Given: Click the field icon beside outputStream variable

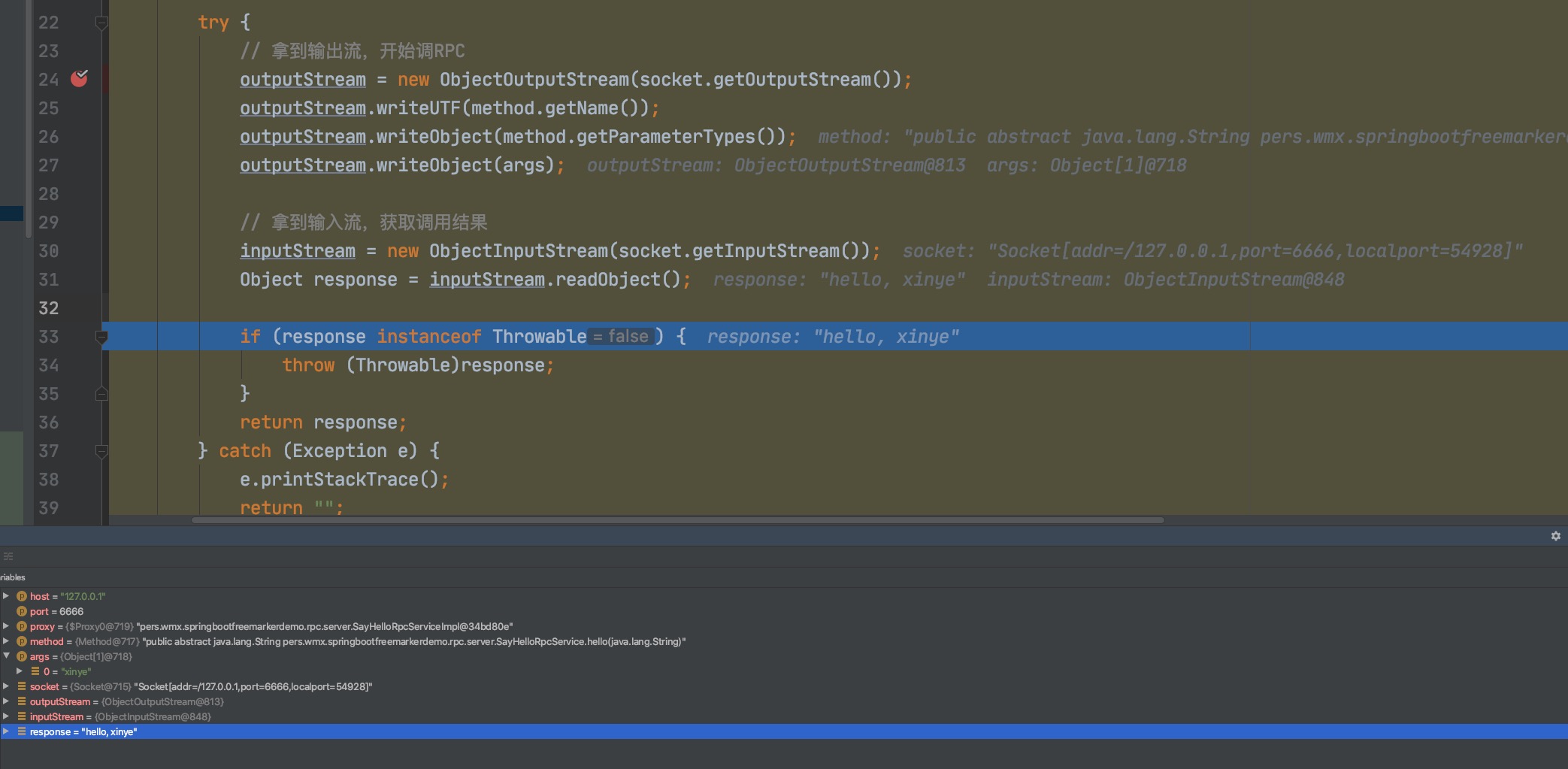Looking at the screenshot, I should pyautogui.click(x=22, y=701).
